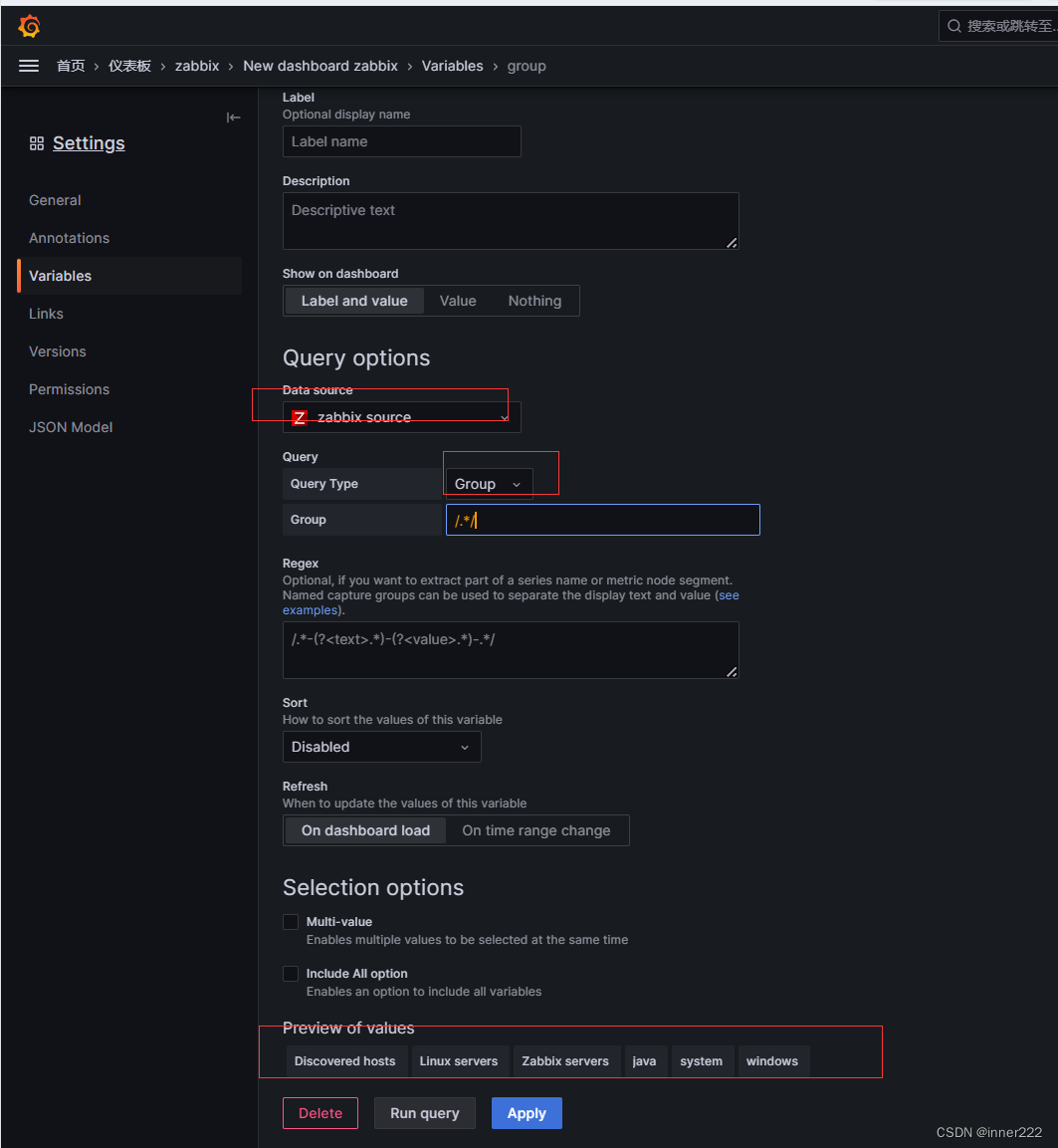This screenshot has height=1148, width=1058.
Task: Select On time range change refresh
Action: [x=535, y=830]
